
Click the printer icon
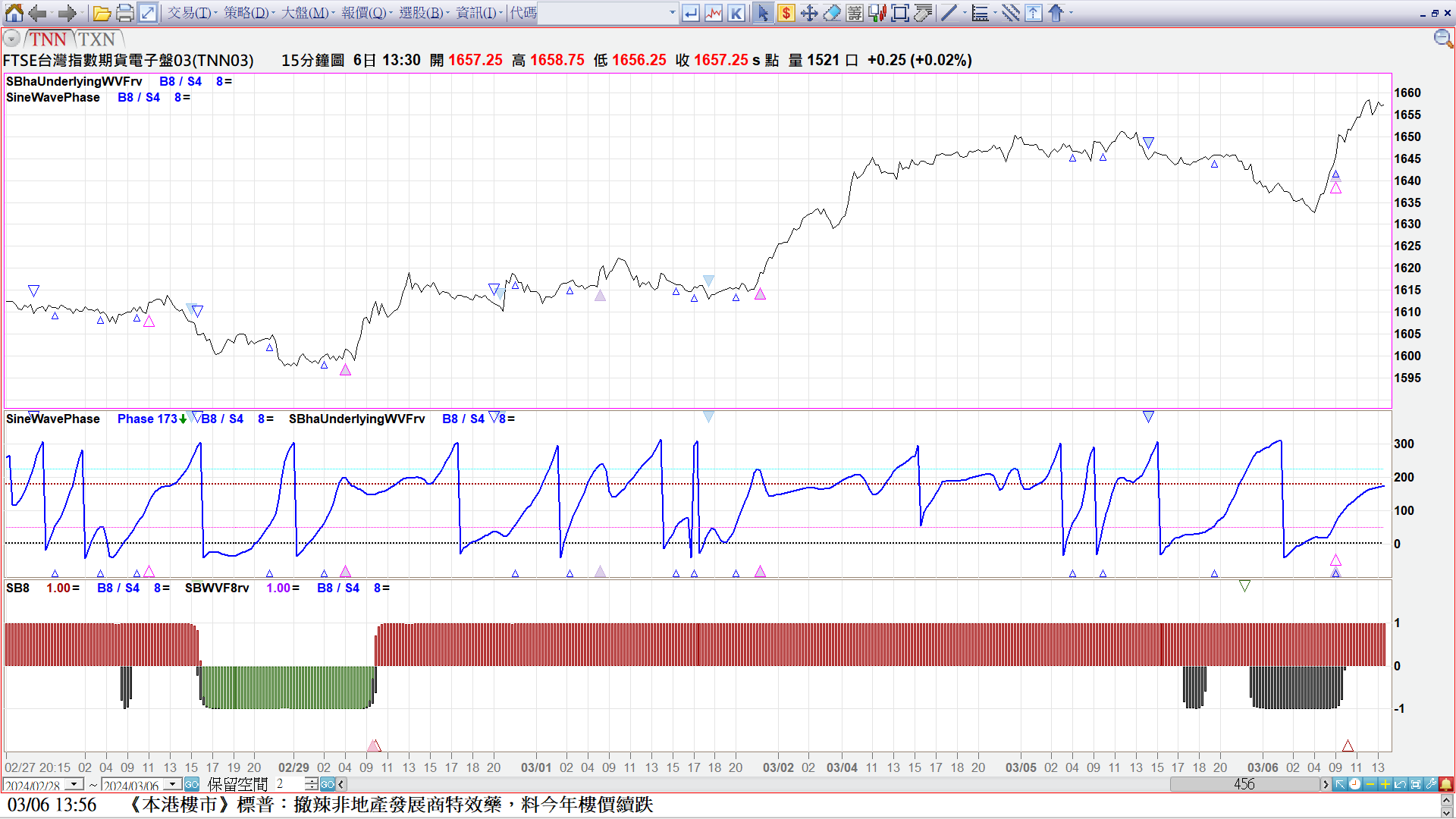point(125,13)
